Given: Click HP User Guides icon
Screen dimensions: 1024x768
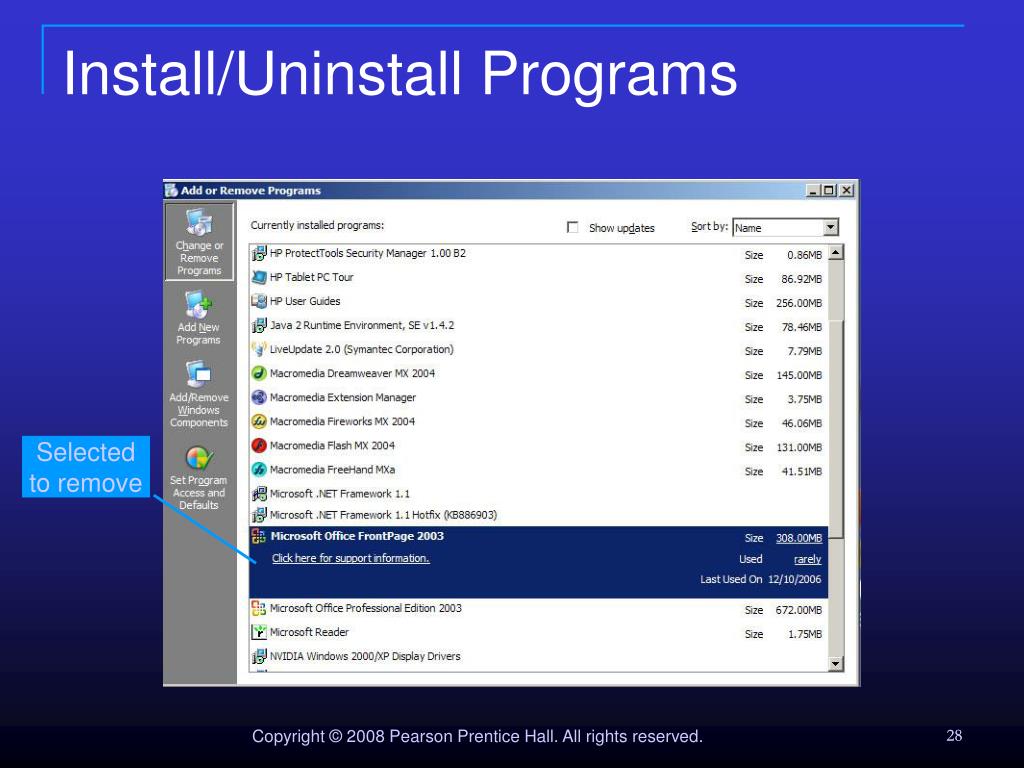Looking at the screenshot, I should pyautogui.click(x=259, y=301).
